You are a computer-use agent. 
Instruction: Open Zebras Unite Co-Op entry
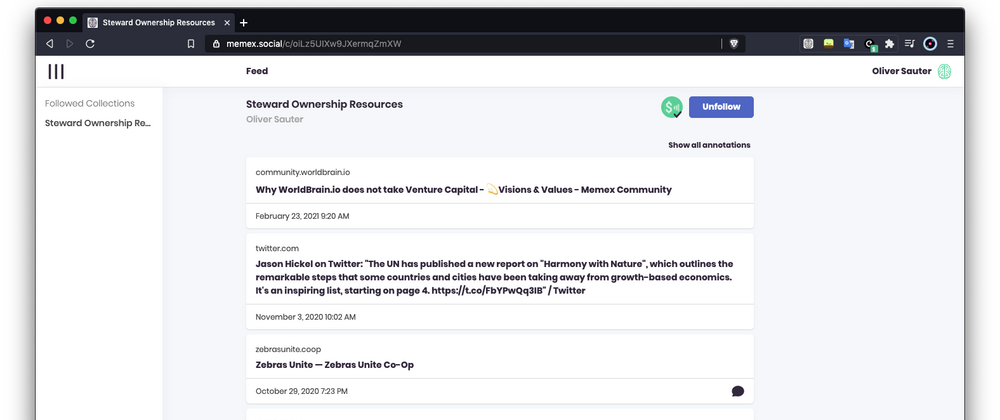tap(334, 365)
